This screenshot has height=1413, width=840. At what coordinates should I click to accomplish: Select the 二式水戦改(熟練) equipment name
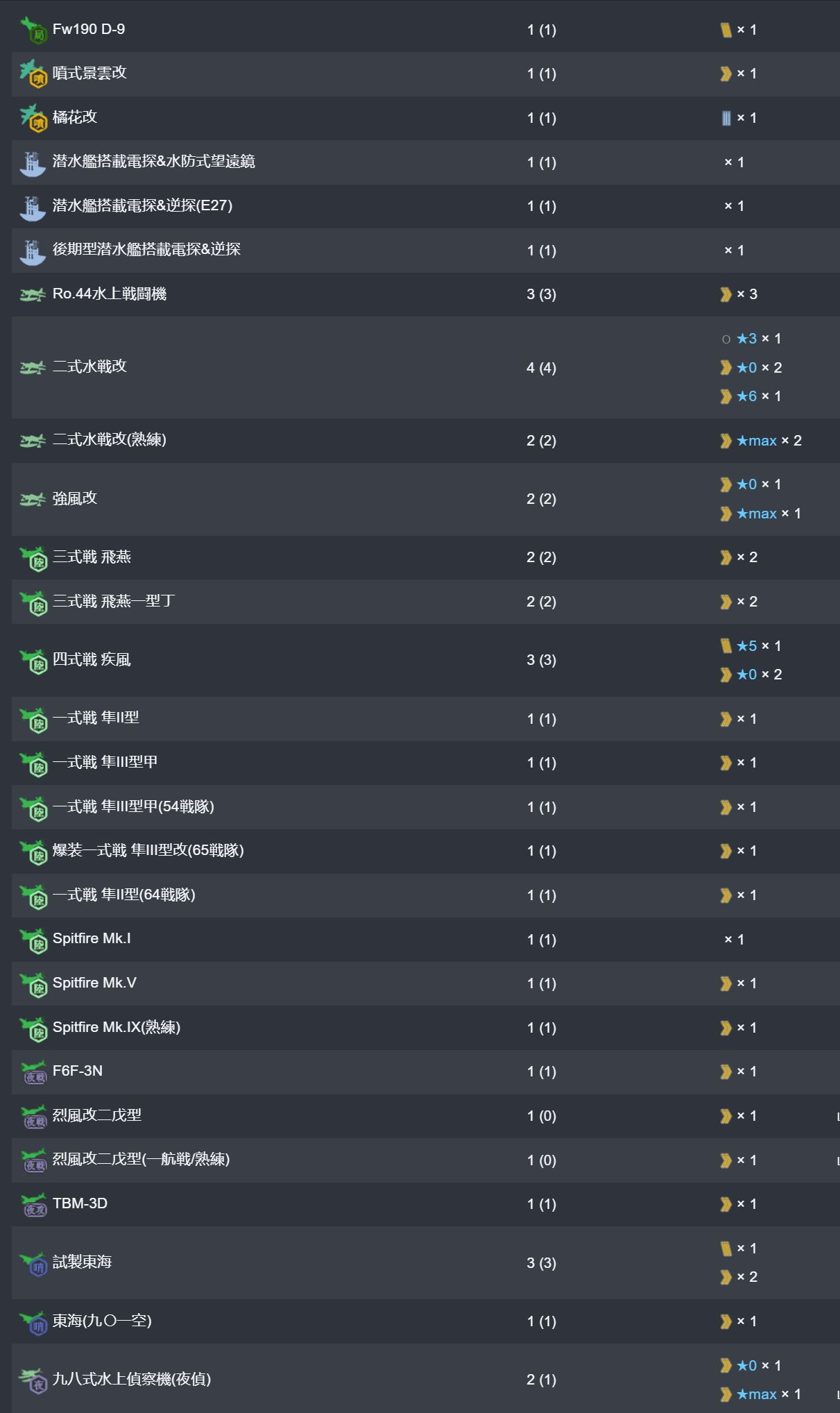tap(110, 440)
